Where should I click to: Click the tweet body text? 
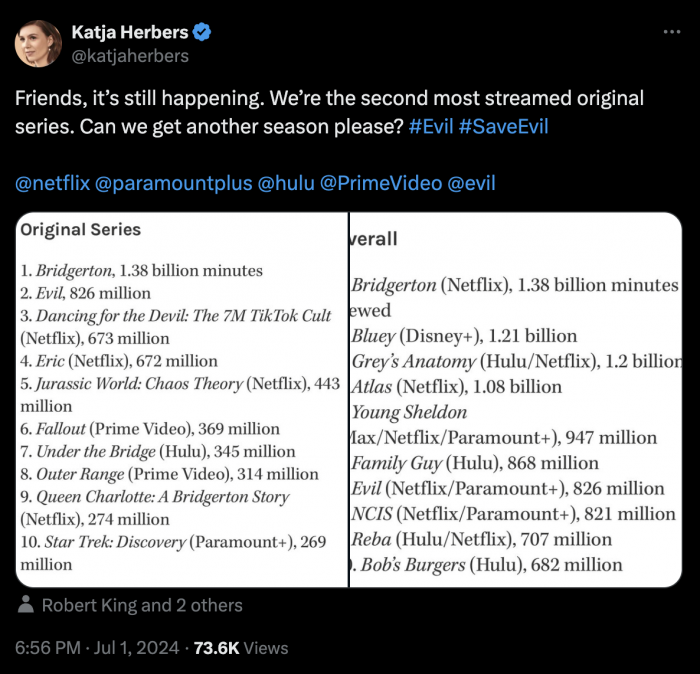click(329, 112)
